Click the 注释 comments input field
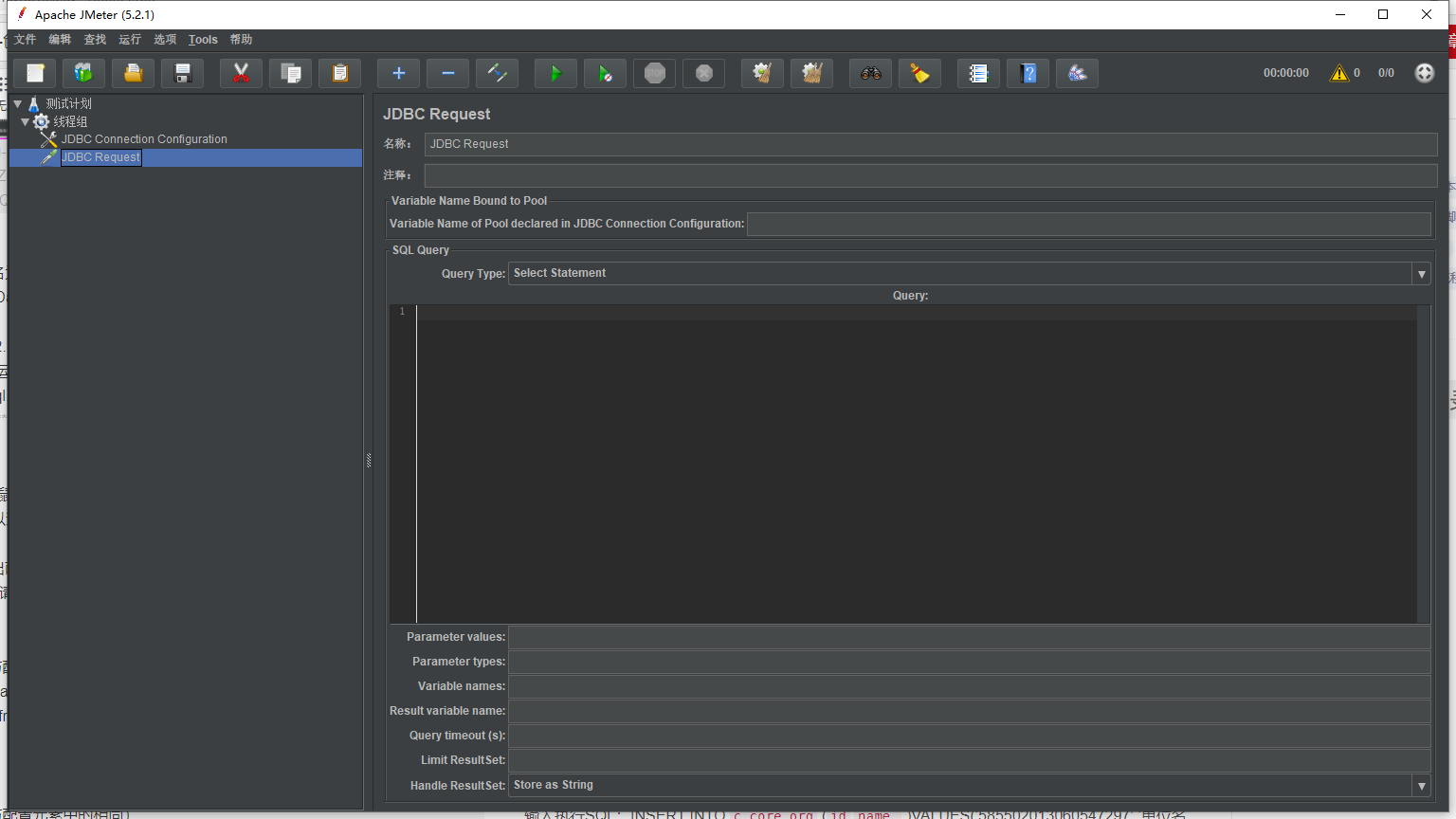 coord(931,175)
